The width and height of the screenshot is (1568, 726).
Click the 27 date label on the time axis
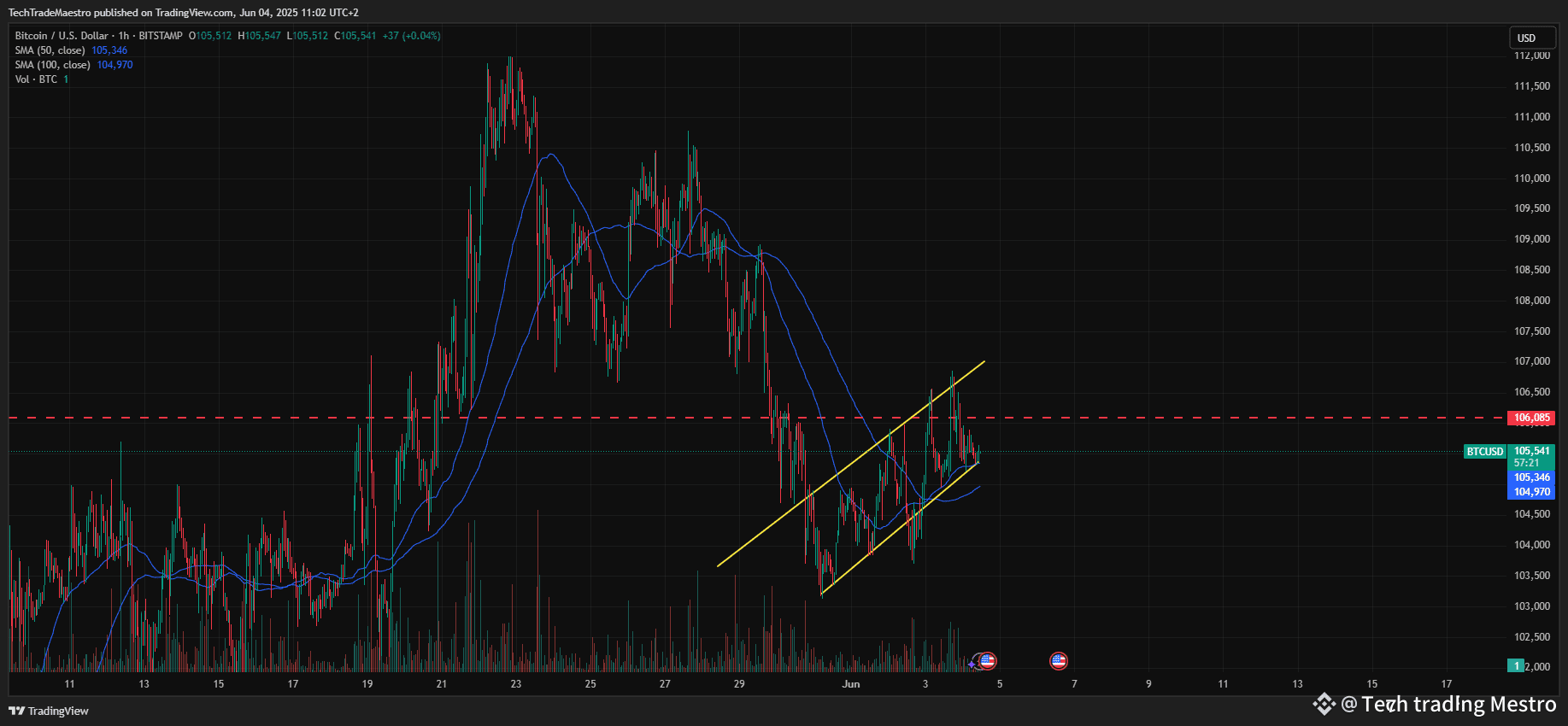click(x=665, y=684)
